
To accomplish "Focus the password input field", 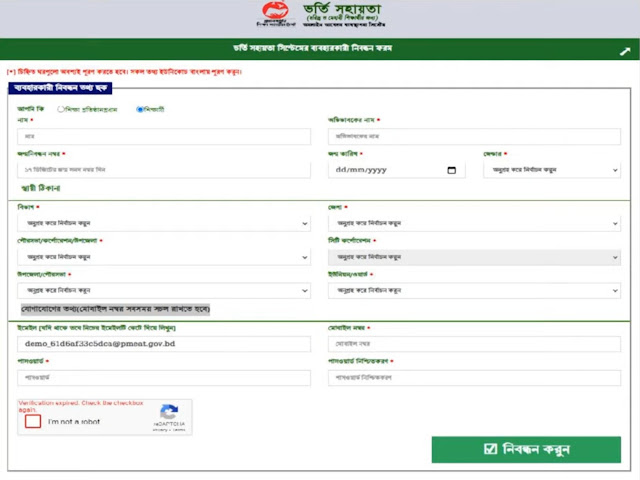I will 164,377.
